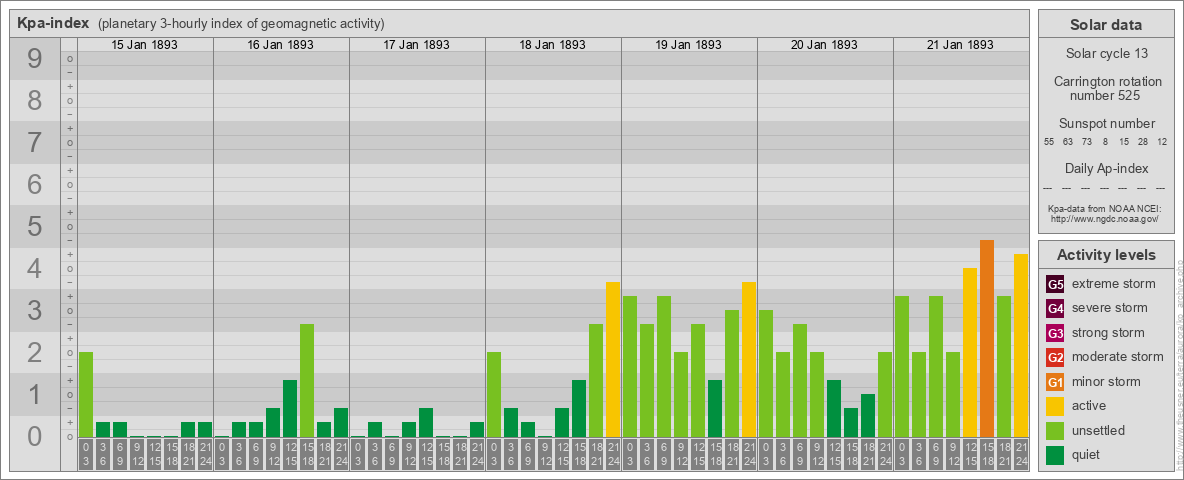Screen dimensions: 1184x480
Task: Click the y-axis scale number 9
Action: [34, 59]
